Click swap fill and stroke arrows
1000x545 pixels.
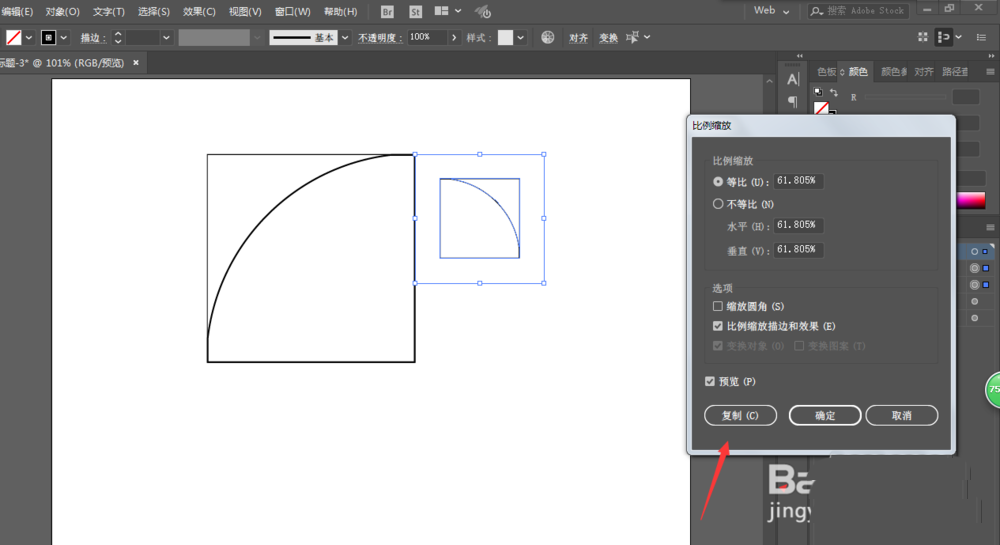[834, 92]
